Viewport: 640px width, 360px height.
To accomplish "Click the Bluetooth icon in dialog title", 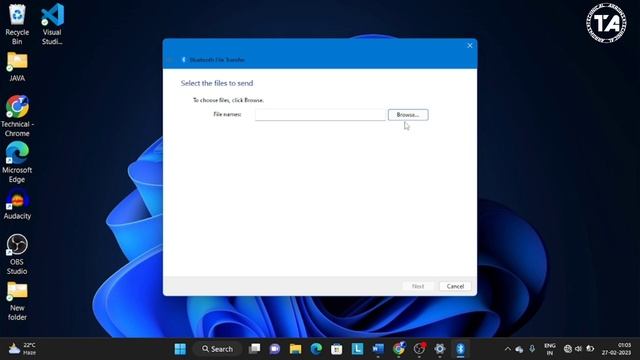I will [x=184, y=60].
